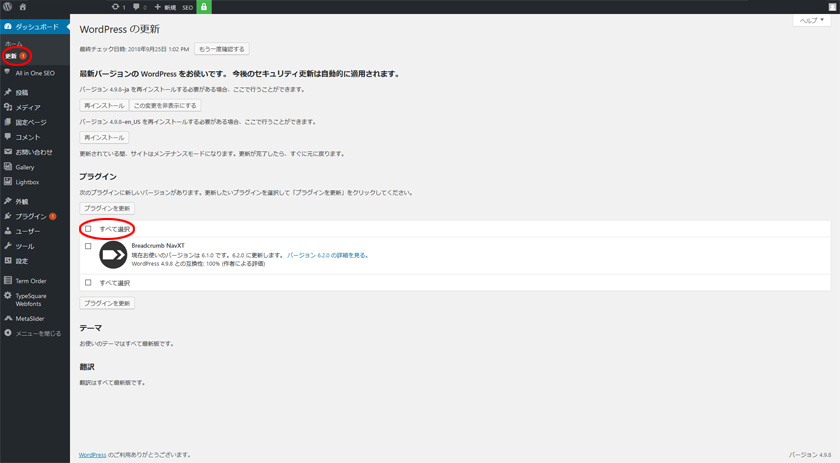
Task: Click the plugins update badge
Action: click(52, 216)
